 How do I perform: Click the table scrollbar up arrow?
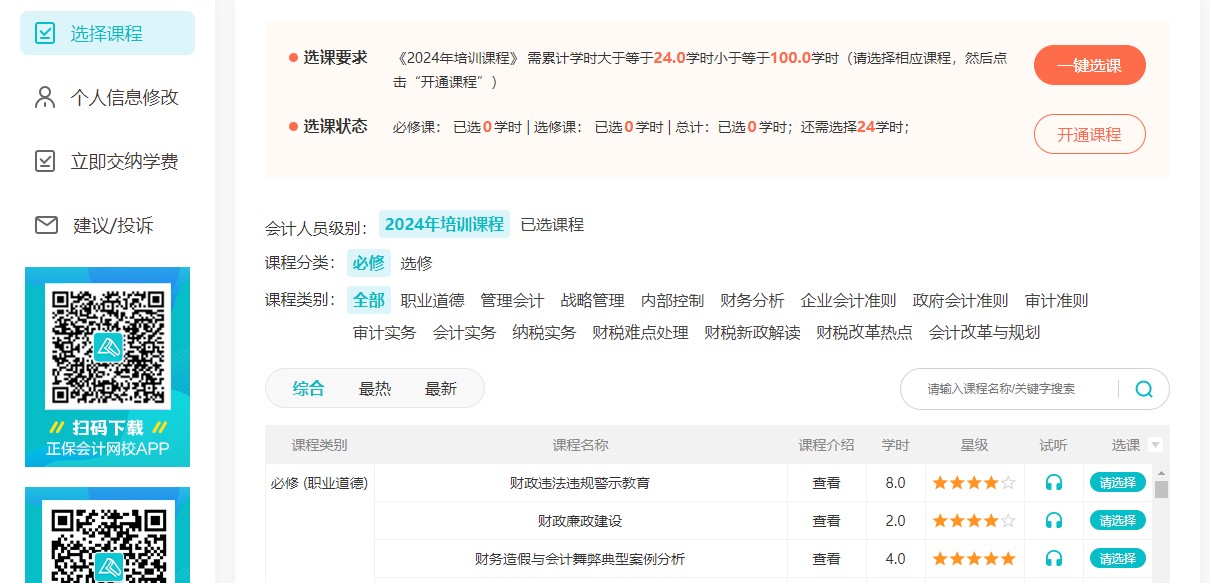coord(1161,472)
